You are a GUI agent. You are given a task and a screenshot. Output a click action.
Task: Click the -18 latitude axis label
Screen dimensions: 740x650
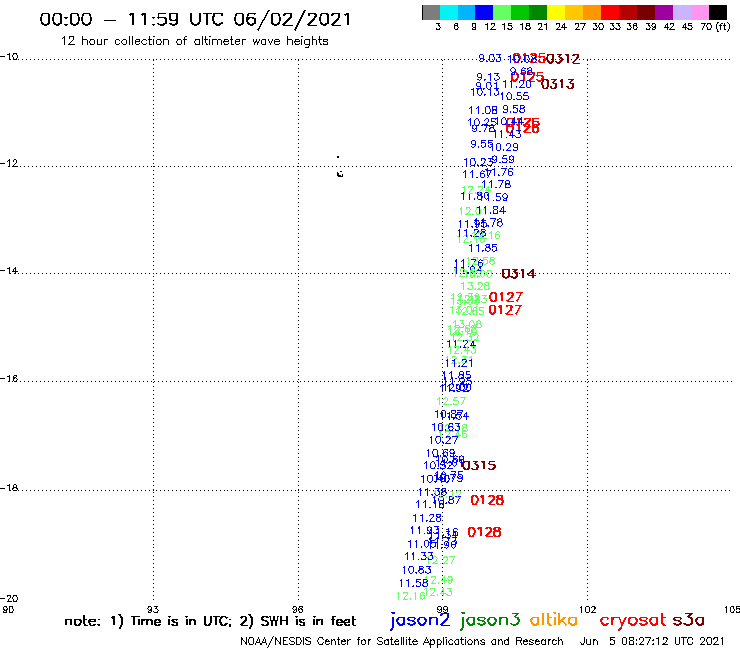coord(9,488)
